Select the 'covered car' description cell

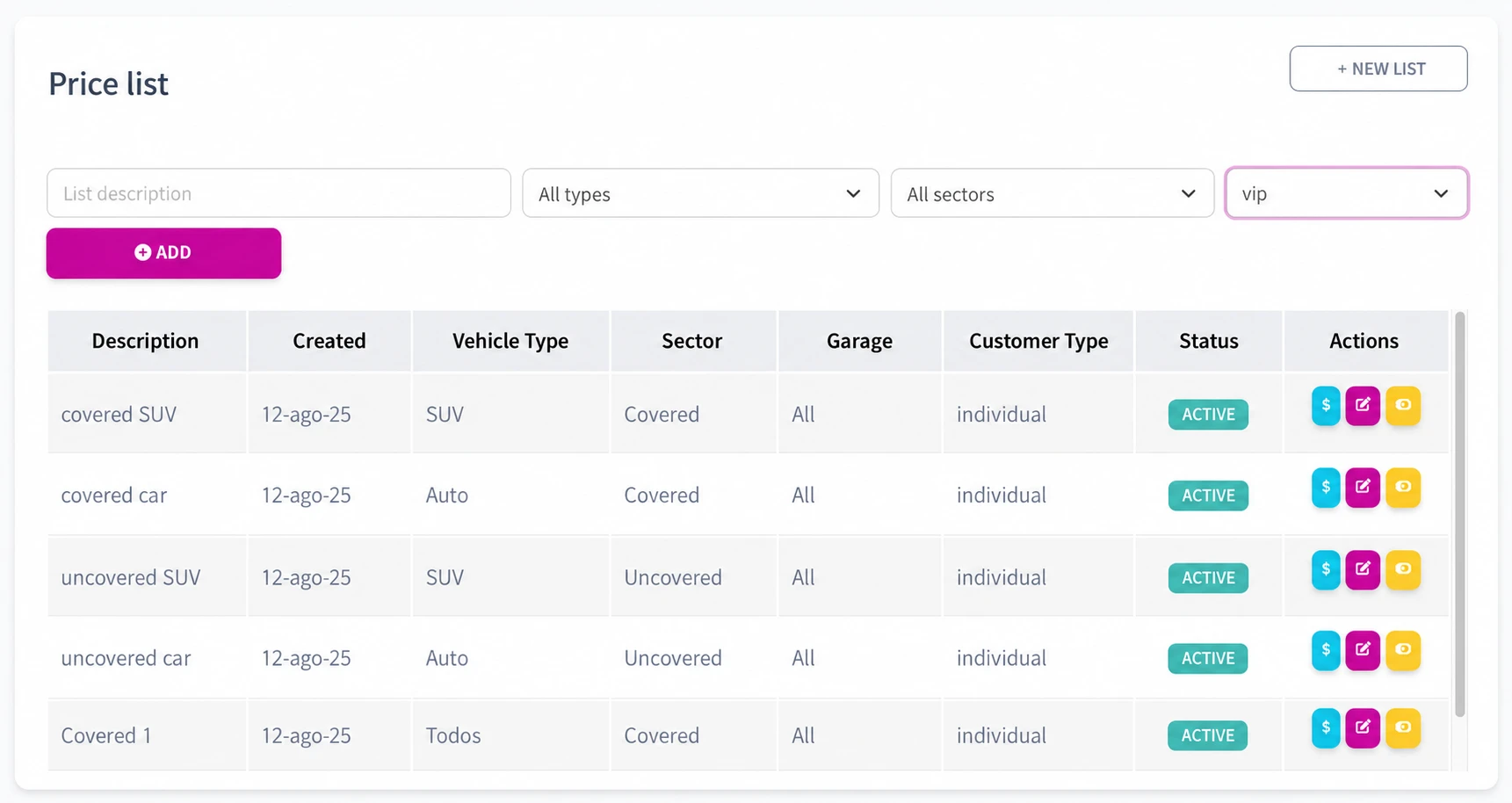[x=147, y=495]
